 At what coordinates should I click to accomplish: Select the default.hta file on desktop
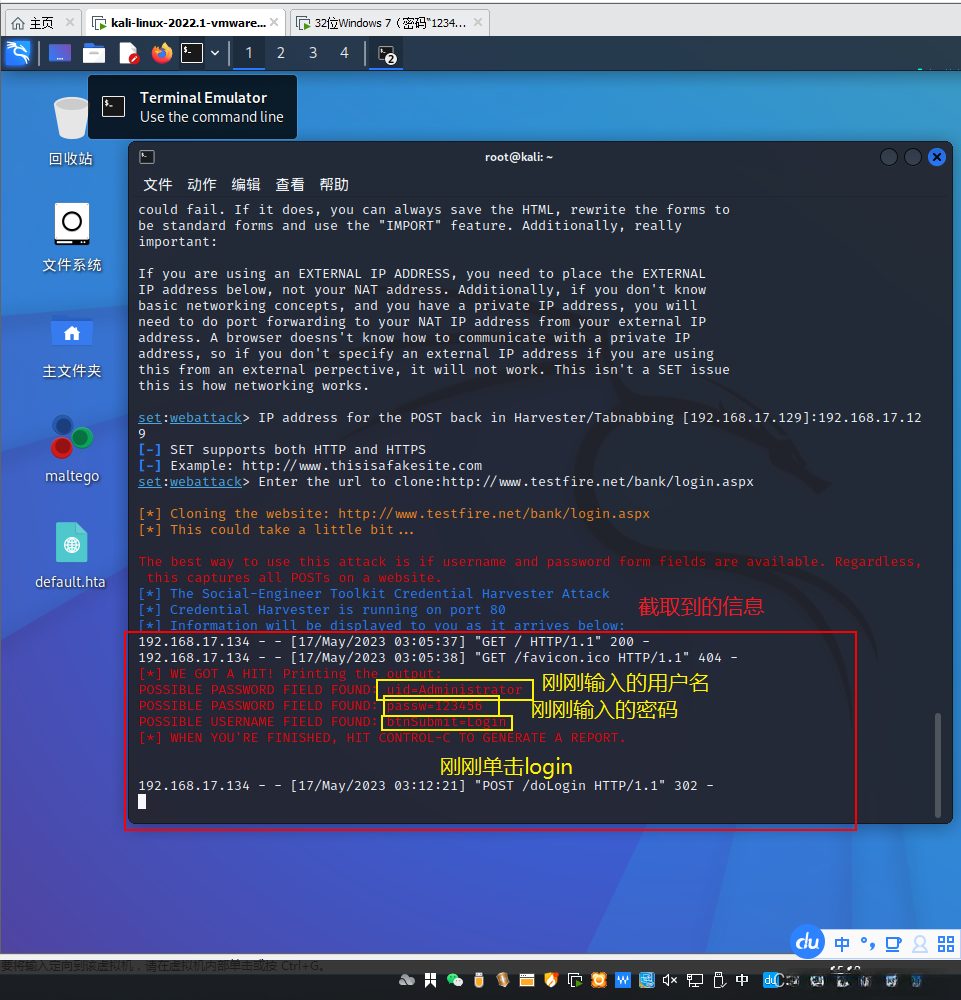coord(70,555)
